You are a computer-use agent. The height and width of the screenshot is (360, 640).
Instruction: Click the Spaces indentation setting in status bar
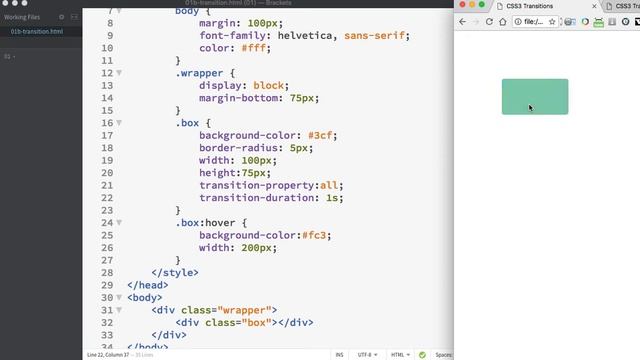[x=444, y=355]
